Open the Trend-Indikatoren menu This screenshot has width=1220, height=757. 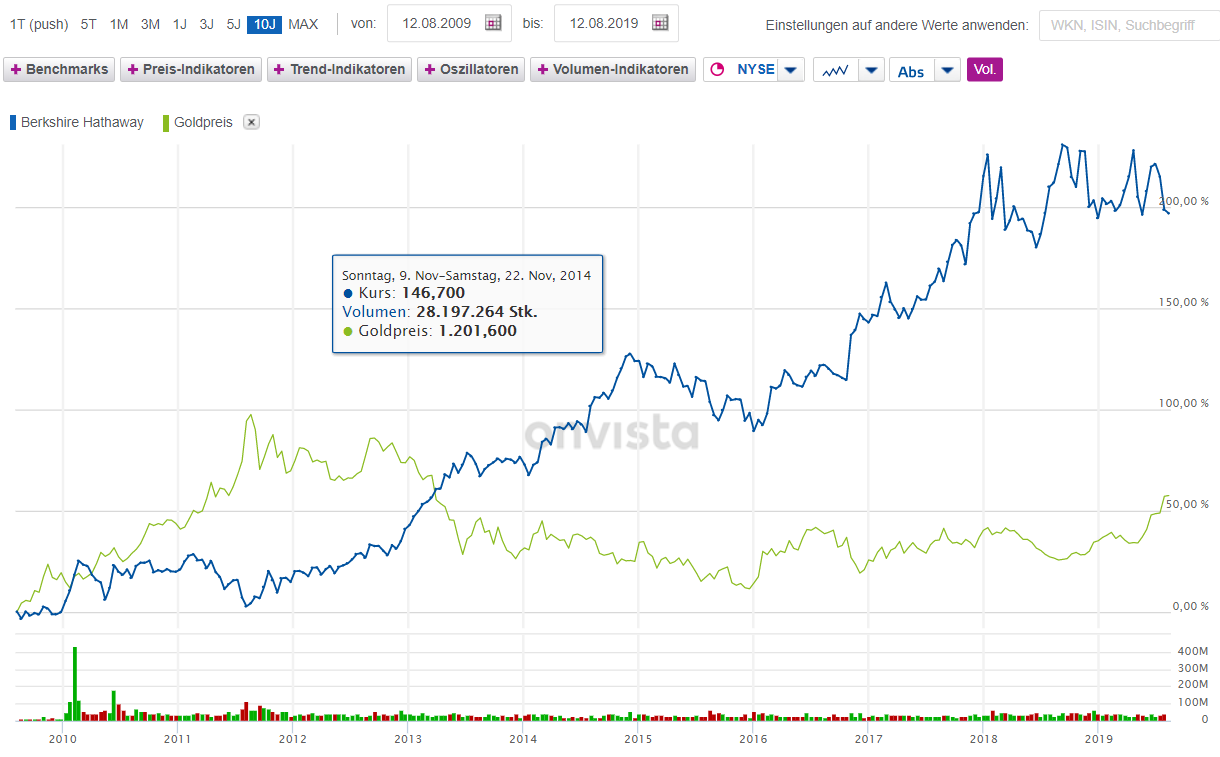pos(339,70)
